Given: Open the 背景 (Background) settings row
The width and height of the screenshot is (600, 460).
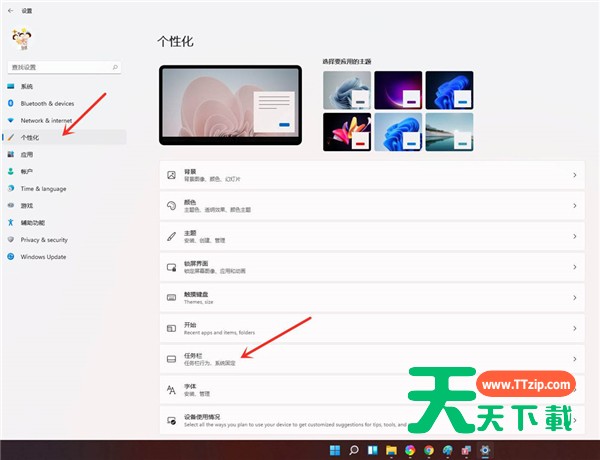Looking at the screenshot, I should tap(372, 175).
